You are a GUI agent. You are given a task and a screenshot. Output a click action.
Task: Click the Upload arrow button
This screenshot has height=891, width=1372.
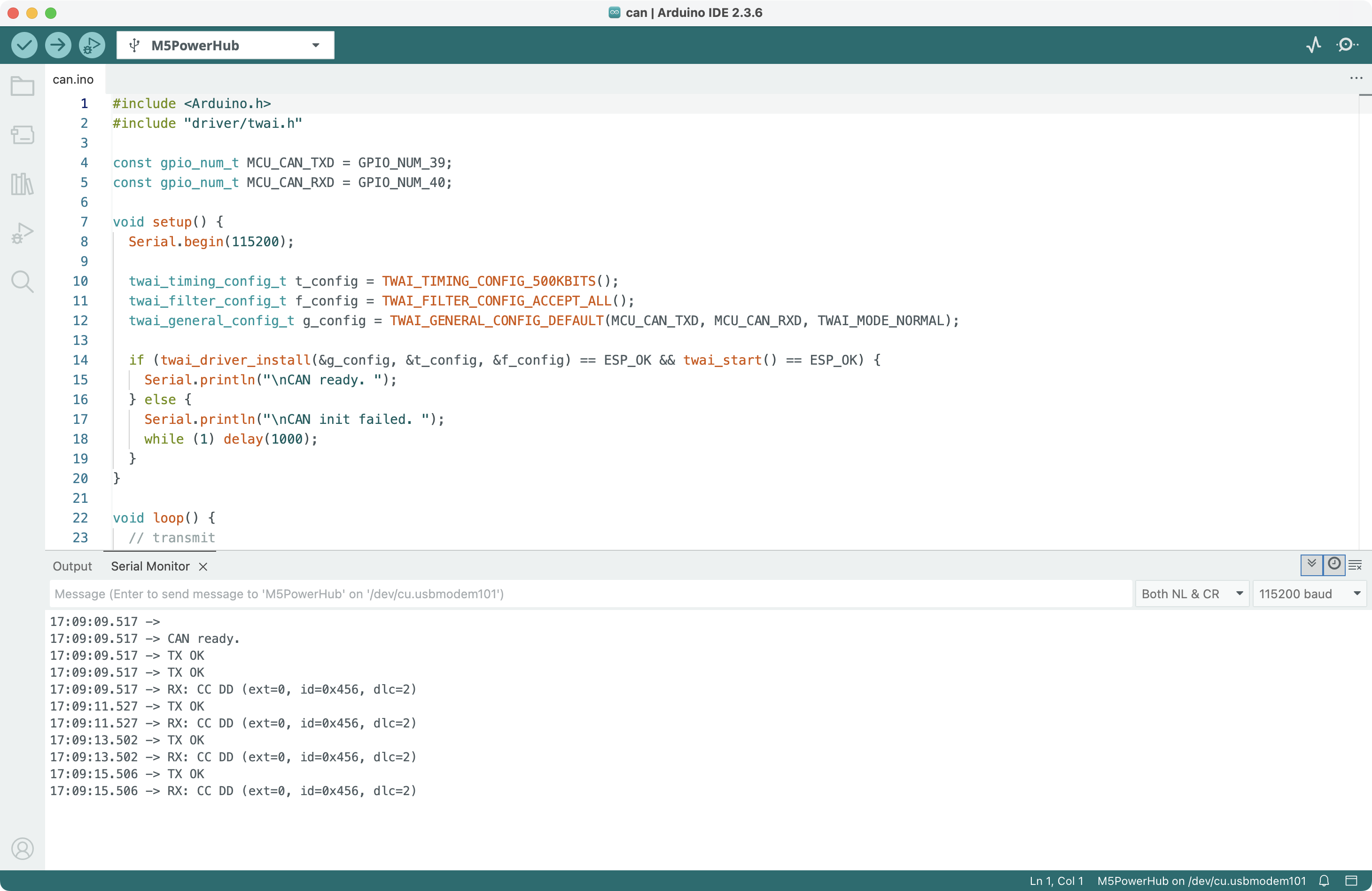pos(58,45)
